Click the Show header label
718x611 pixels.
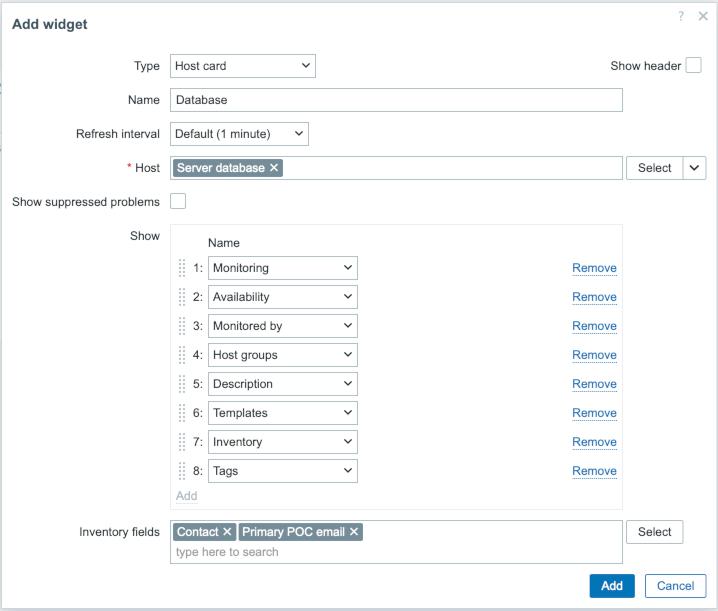646,66
